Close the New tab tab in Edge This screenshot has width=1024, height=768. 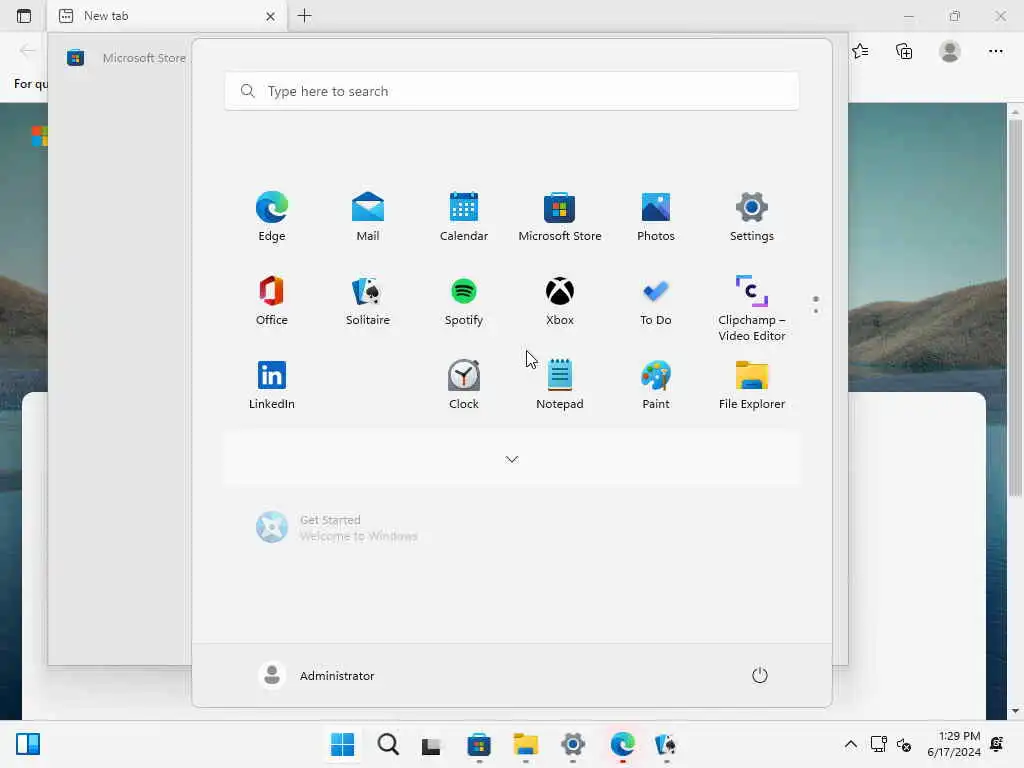pyautogui.click(x=270, y=16)
